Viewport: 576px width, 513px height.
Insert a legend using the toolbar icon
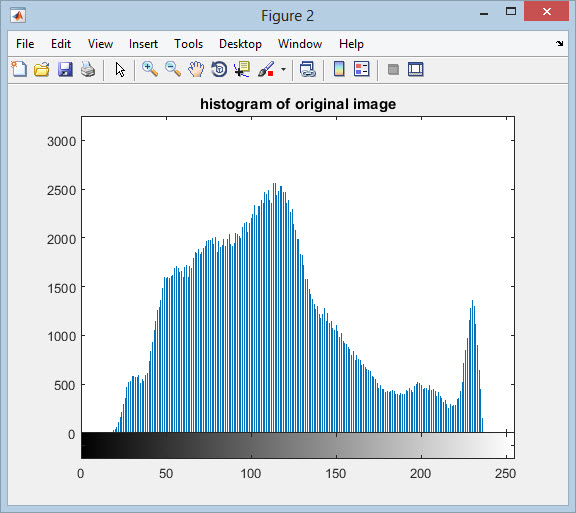pyautogui.click(x=362, y=69)
